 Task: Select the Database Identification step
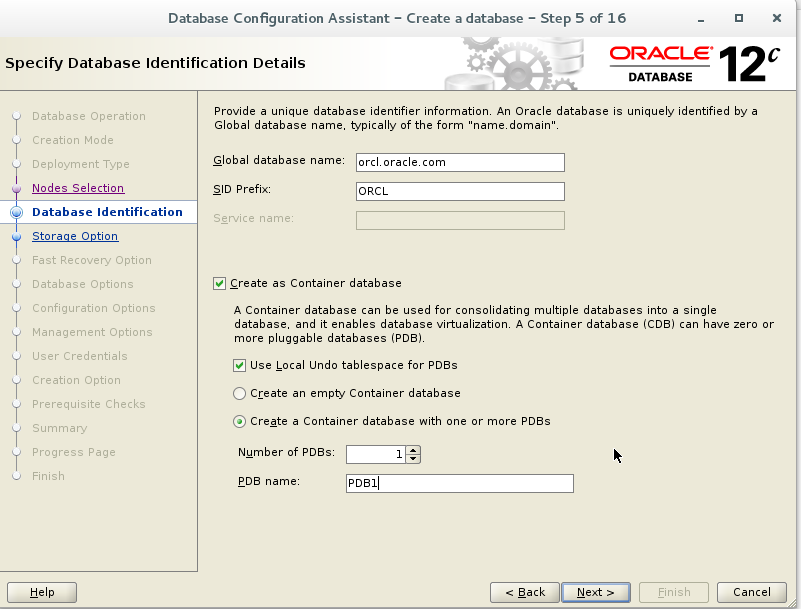click(x=107, y=212)
